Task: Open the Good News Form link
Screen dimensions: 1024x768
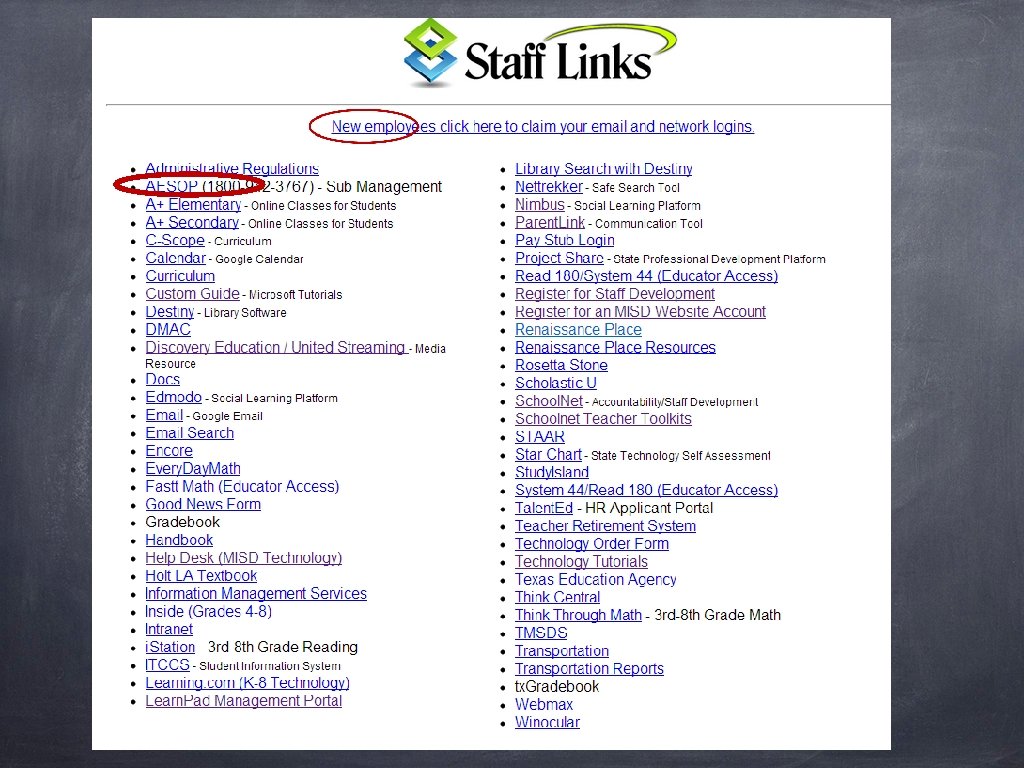Action: click(x=202, y=504)
